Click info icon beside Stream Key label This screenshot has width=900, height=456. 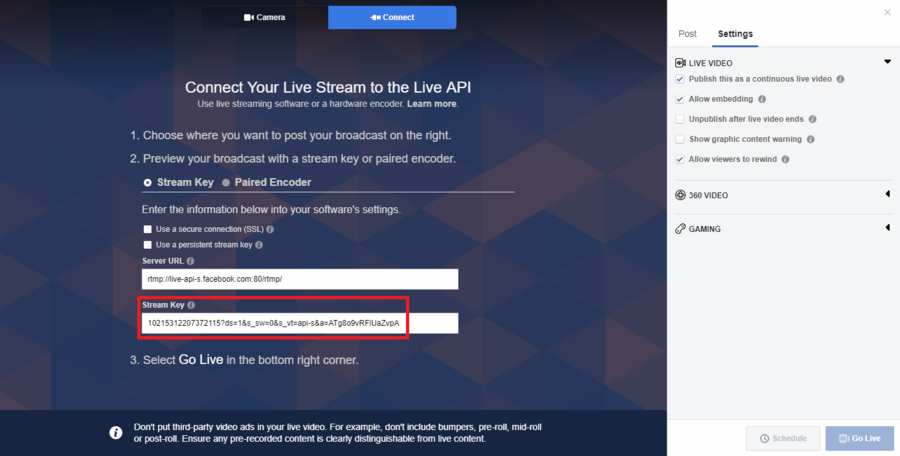(191, 306)
